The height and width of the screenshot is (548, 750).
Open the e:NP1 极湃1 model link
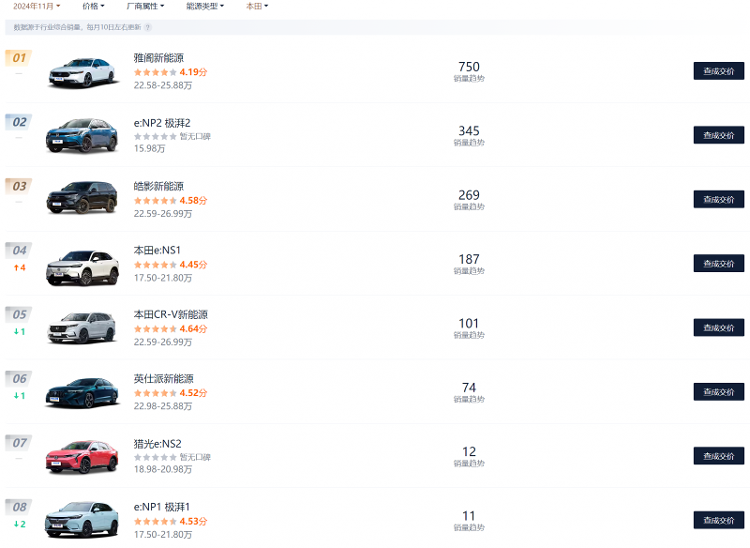coord(162,506)
